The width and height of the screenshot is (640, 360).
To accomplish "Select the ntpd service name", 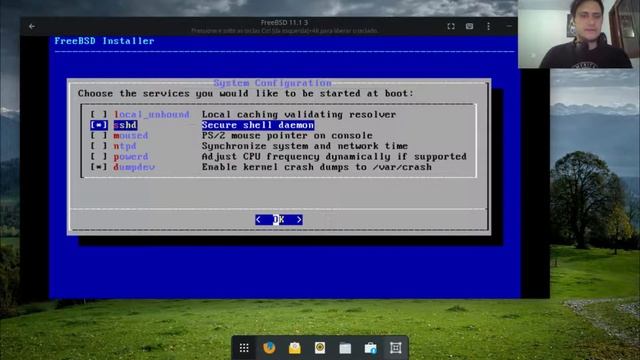I will pos(125,146).
